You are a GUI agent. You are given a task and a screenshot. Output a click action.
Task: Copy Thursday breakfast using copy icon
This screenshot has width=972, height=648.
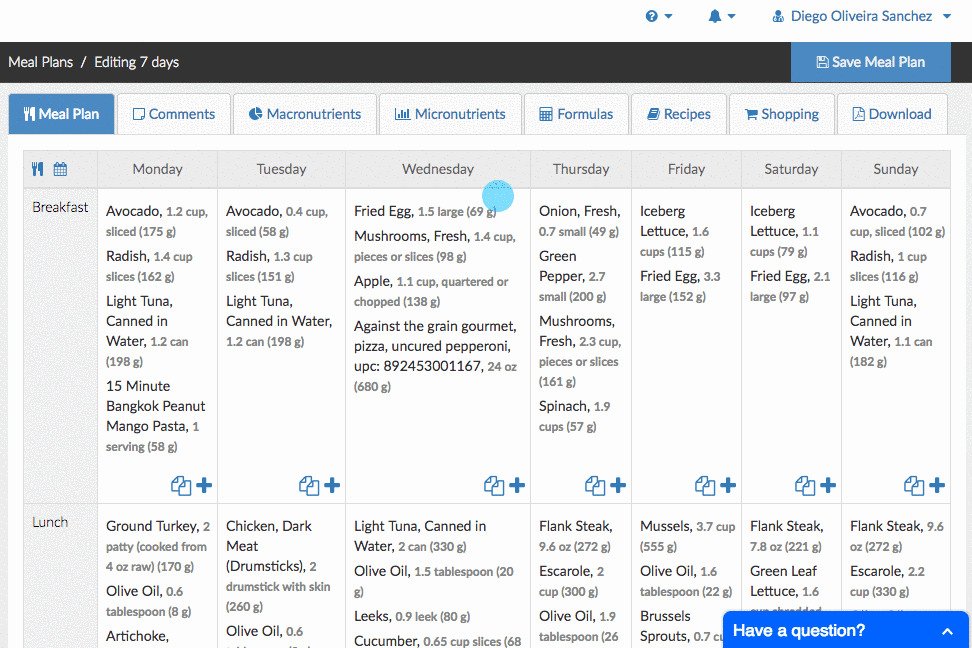click(595, 486)
